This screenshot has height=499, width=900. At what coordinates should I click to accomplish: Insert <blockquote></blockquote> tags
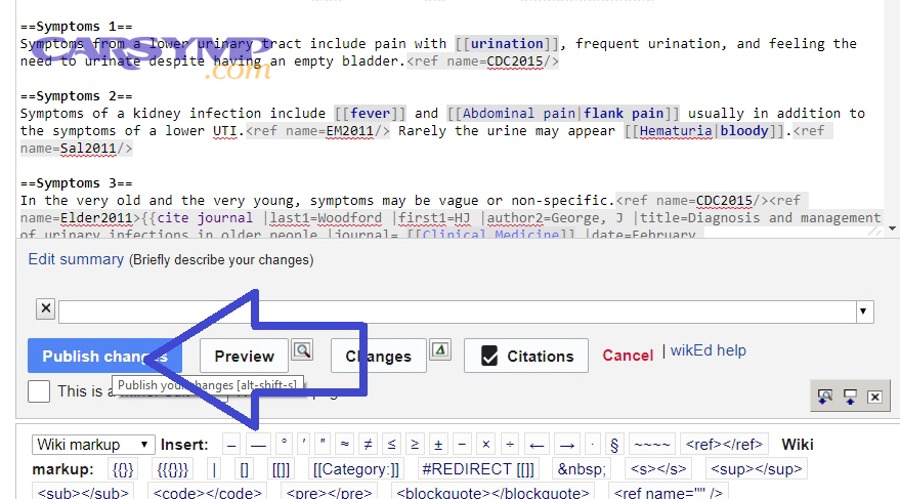(493, 492)
